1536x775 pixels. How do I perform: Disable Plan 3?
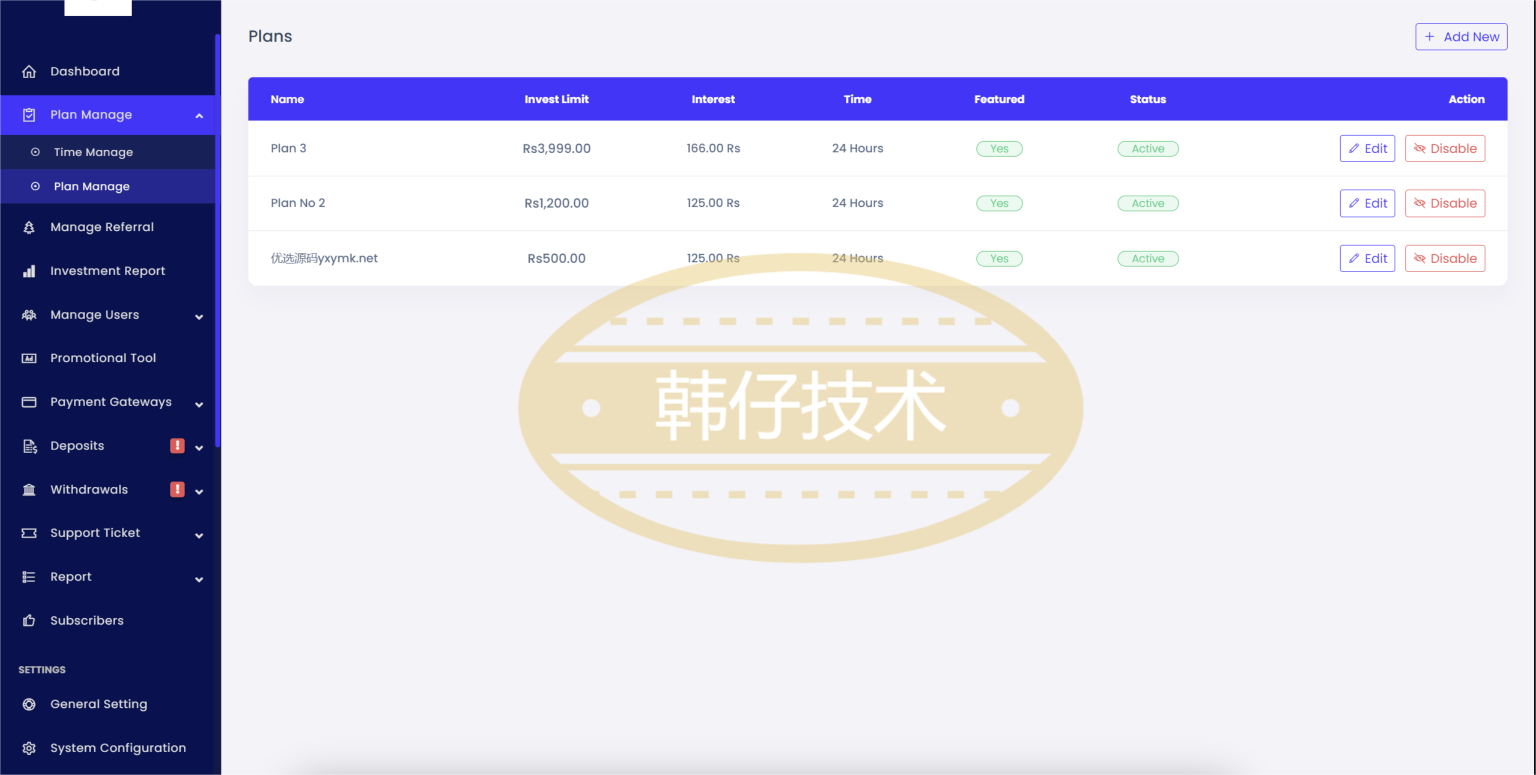pyautogui.click(x=1445, y=148)
